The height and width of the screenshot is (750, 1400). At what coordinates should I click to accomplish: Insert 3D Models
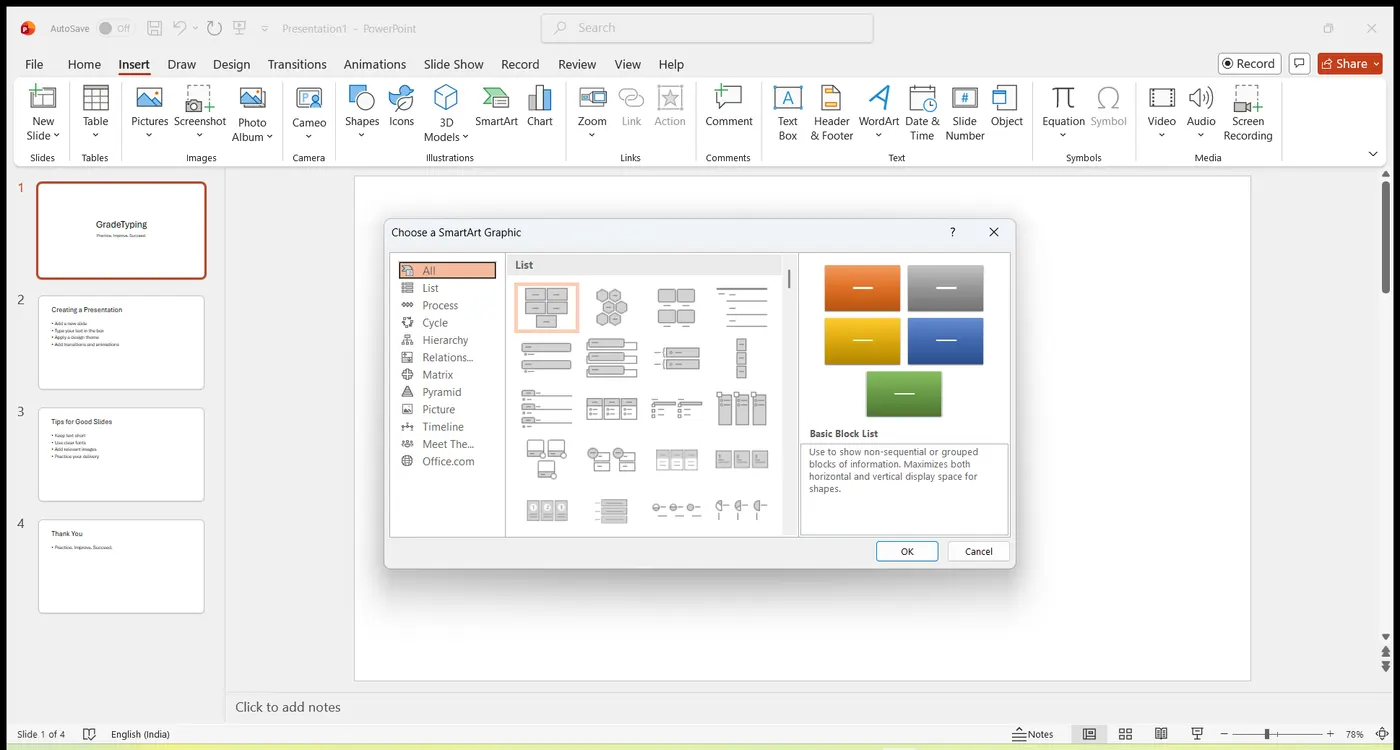pyautogui.click(x=446, y=113)
